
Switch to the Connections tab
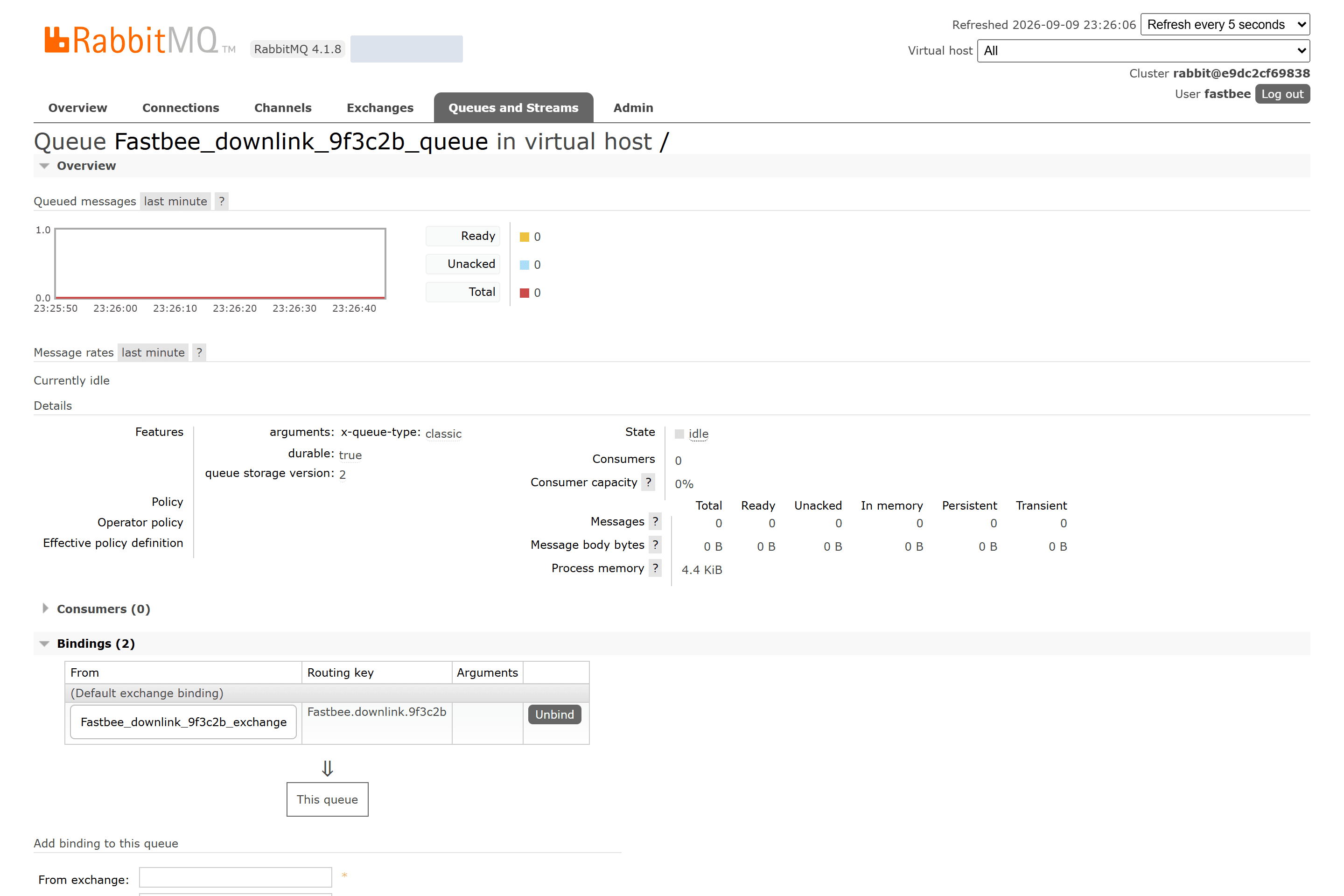tap(181, 108)
